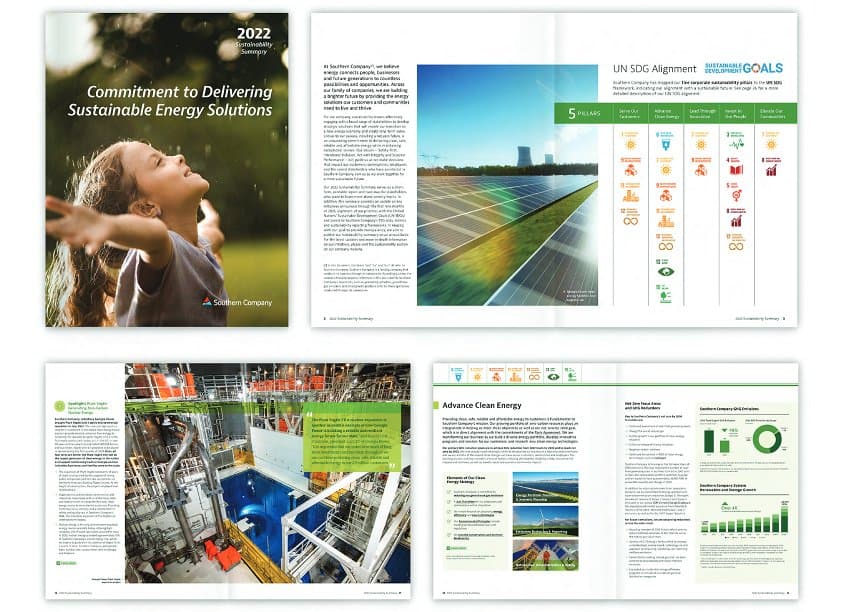Click the girl with outstretched arms cover photo
845x612 pixels.
(x=167, y=170)
